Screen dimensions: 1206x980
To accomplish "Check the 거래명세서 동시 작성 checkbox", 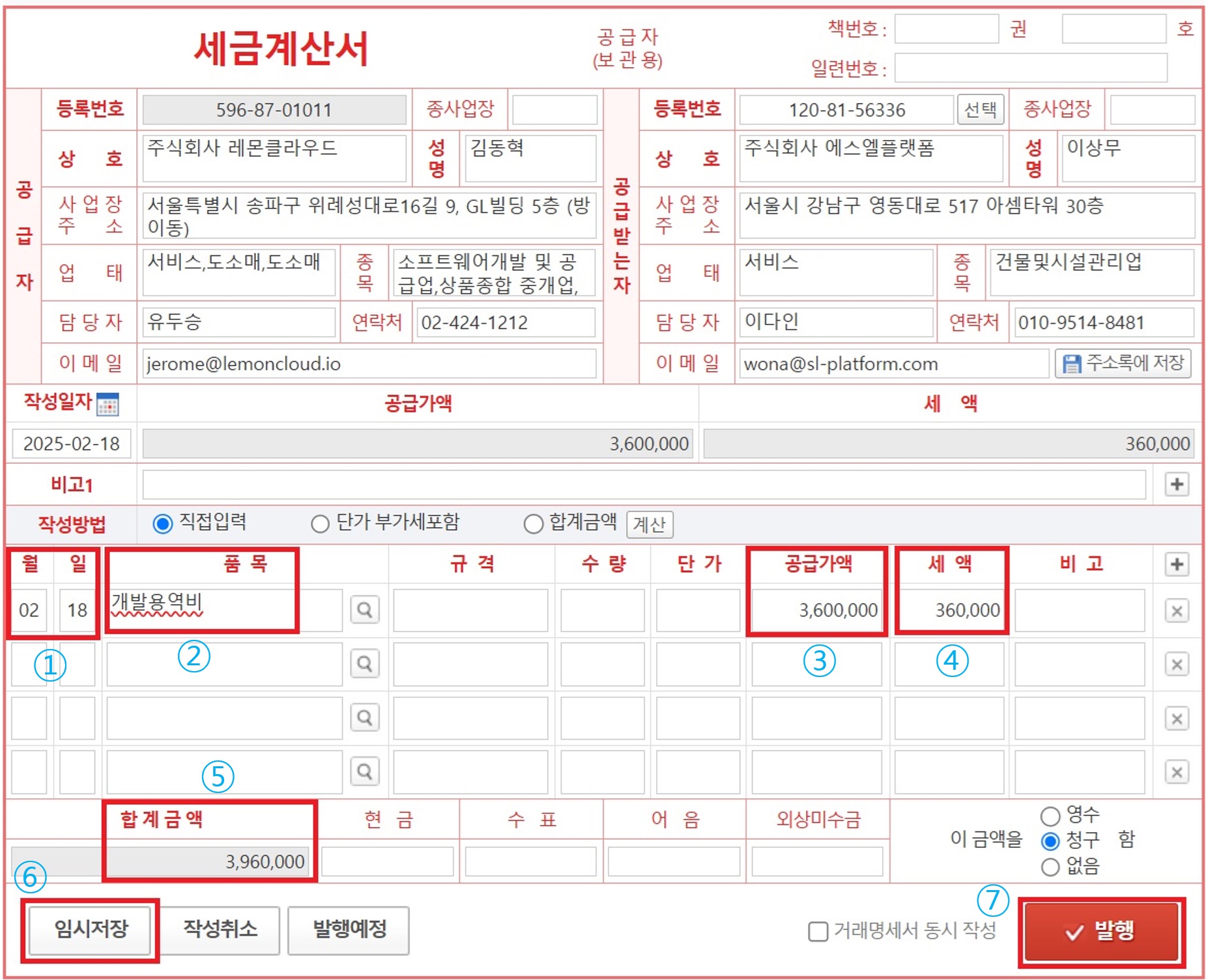I will [818, 931].
